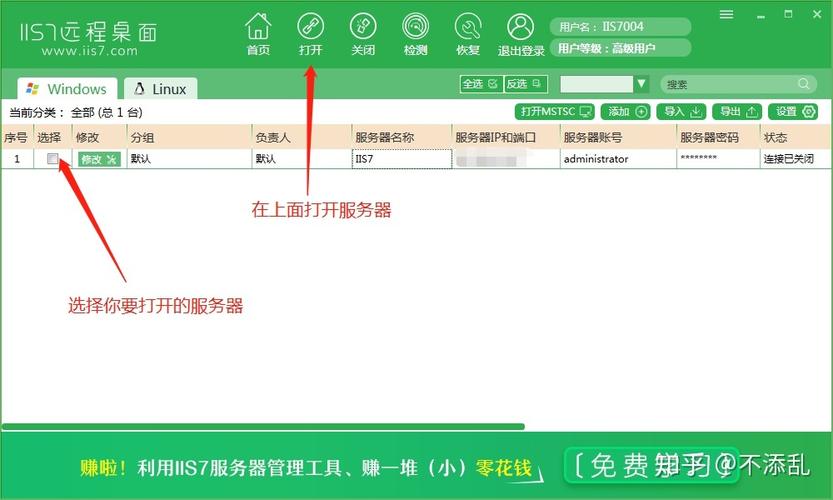Open the hamburger menu in title bar
The height and width of the screenshot is (500, 833).
click(x=726, y=14)
